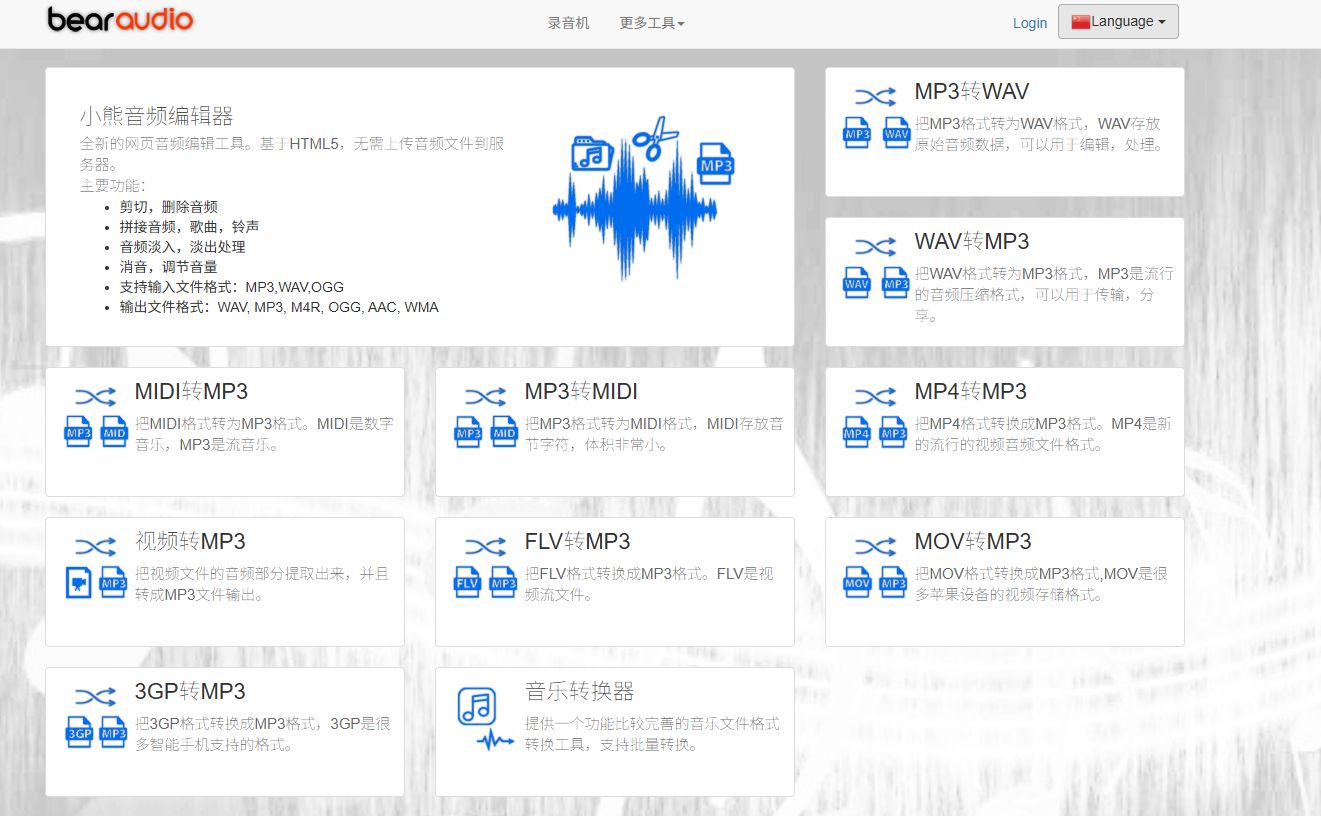Click the text '消音，调节音量'
This screenshot has width=1321, height=816.
click(169, 267)
